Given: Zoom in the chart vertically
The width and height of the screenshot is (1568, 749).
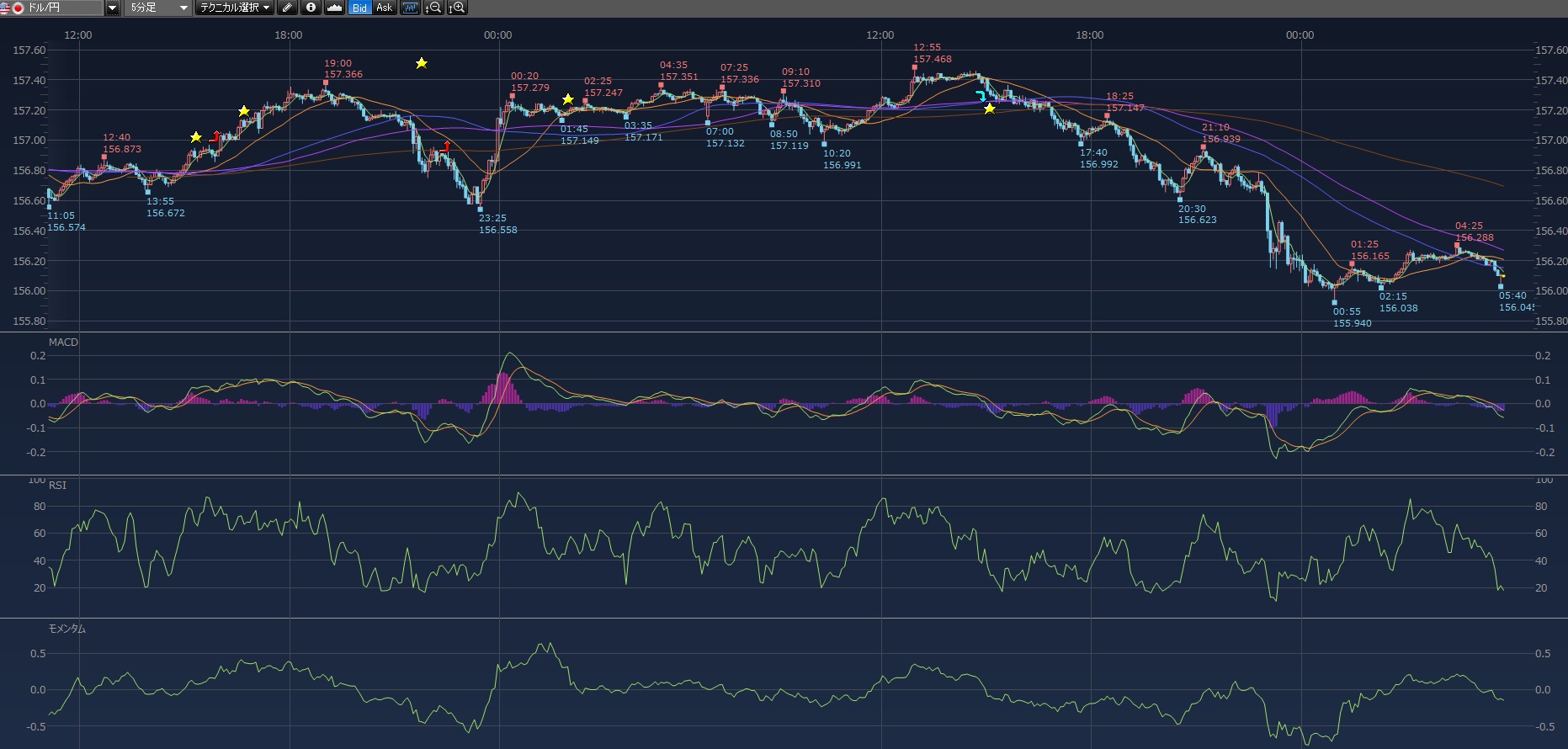Looking at the screenshot, I should click(x=457, y=8).
